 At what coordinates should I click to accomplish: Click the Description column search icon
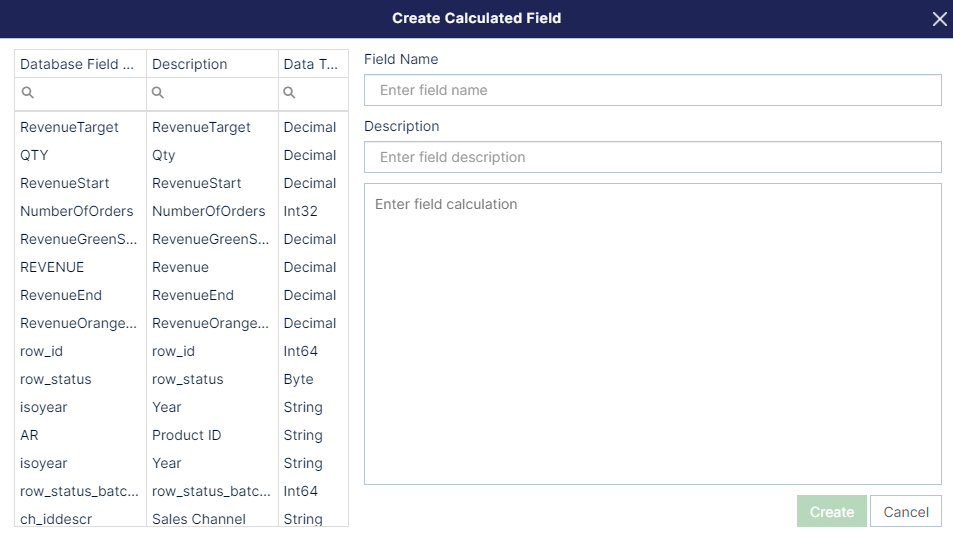157,92
